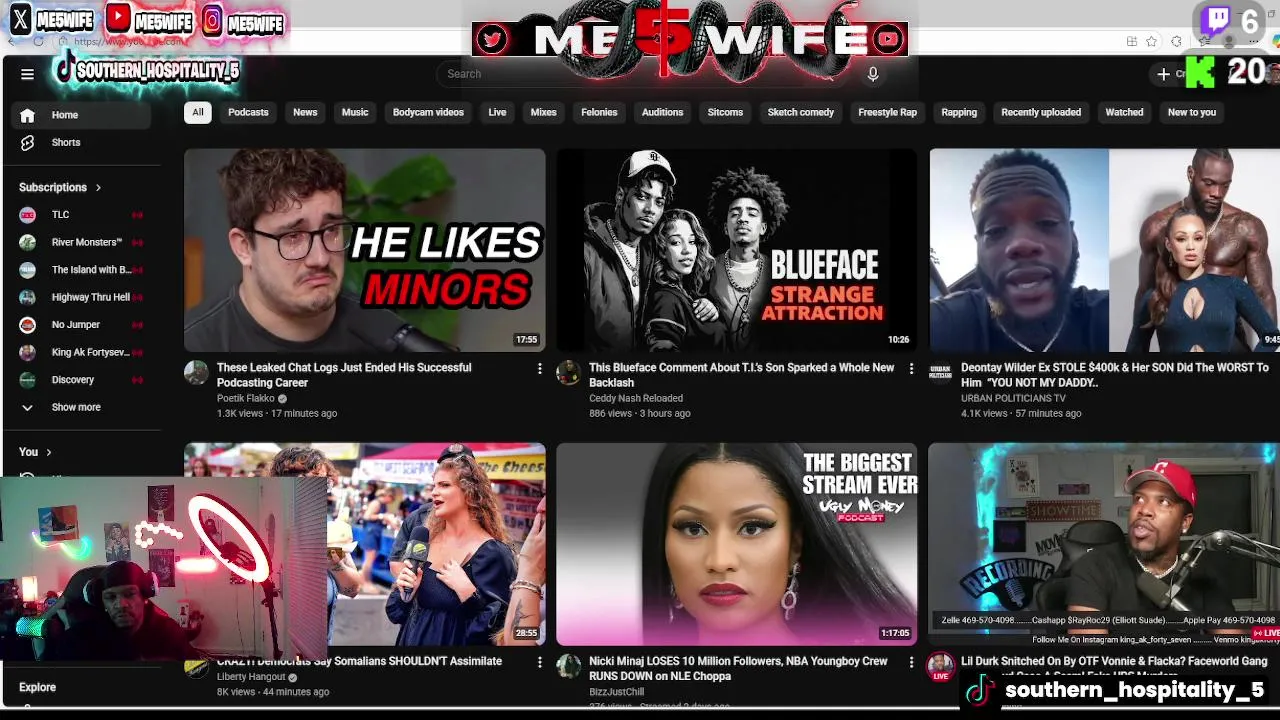Select the Felonies filter chip

click(x=599, y=113)
